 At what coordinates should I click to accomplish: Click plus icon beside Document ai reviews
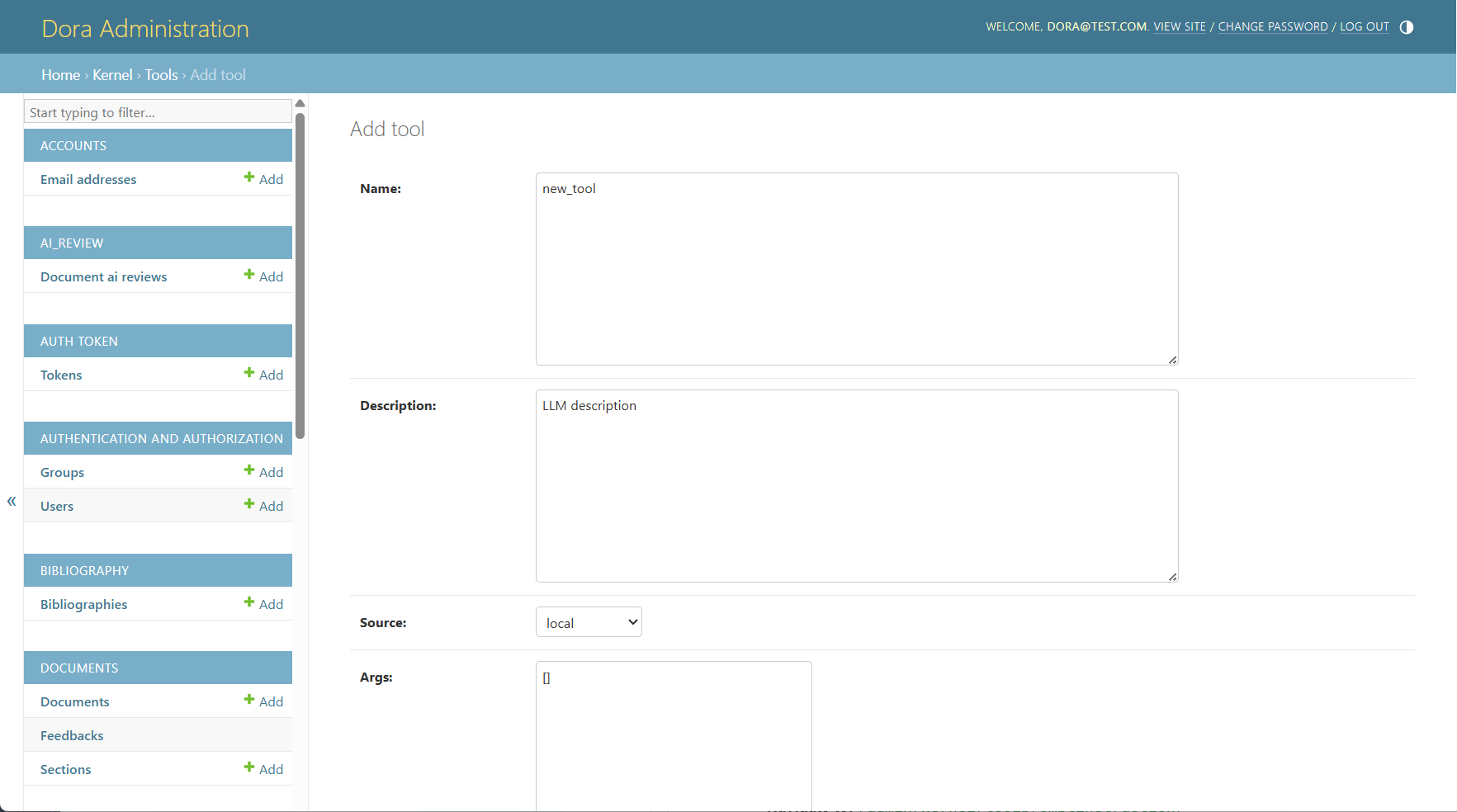coord(249,276)
